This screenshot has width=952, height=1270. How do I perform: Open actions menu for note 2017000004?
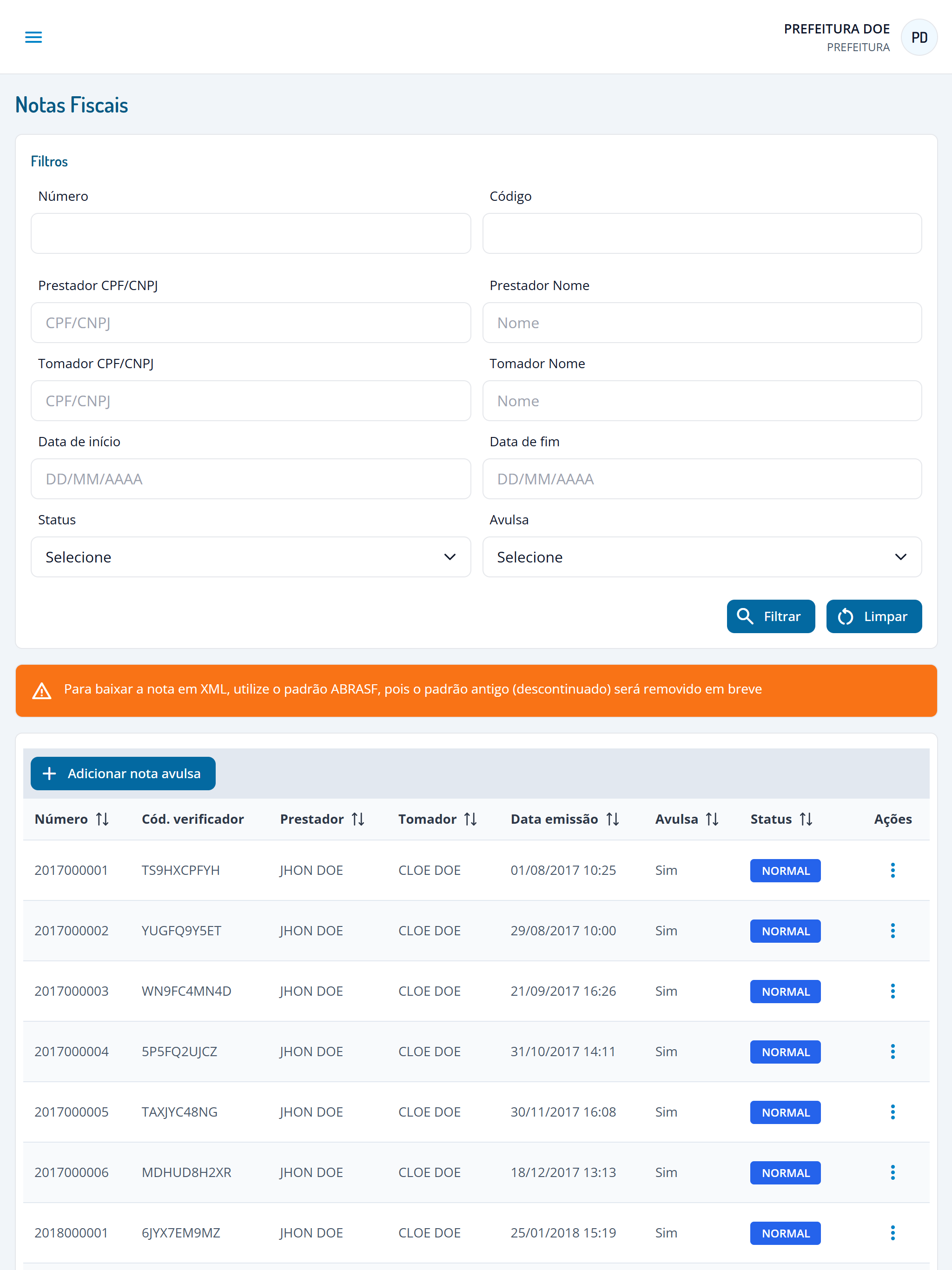coord(892,1052)
